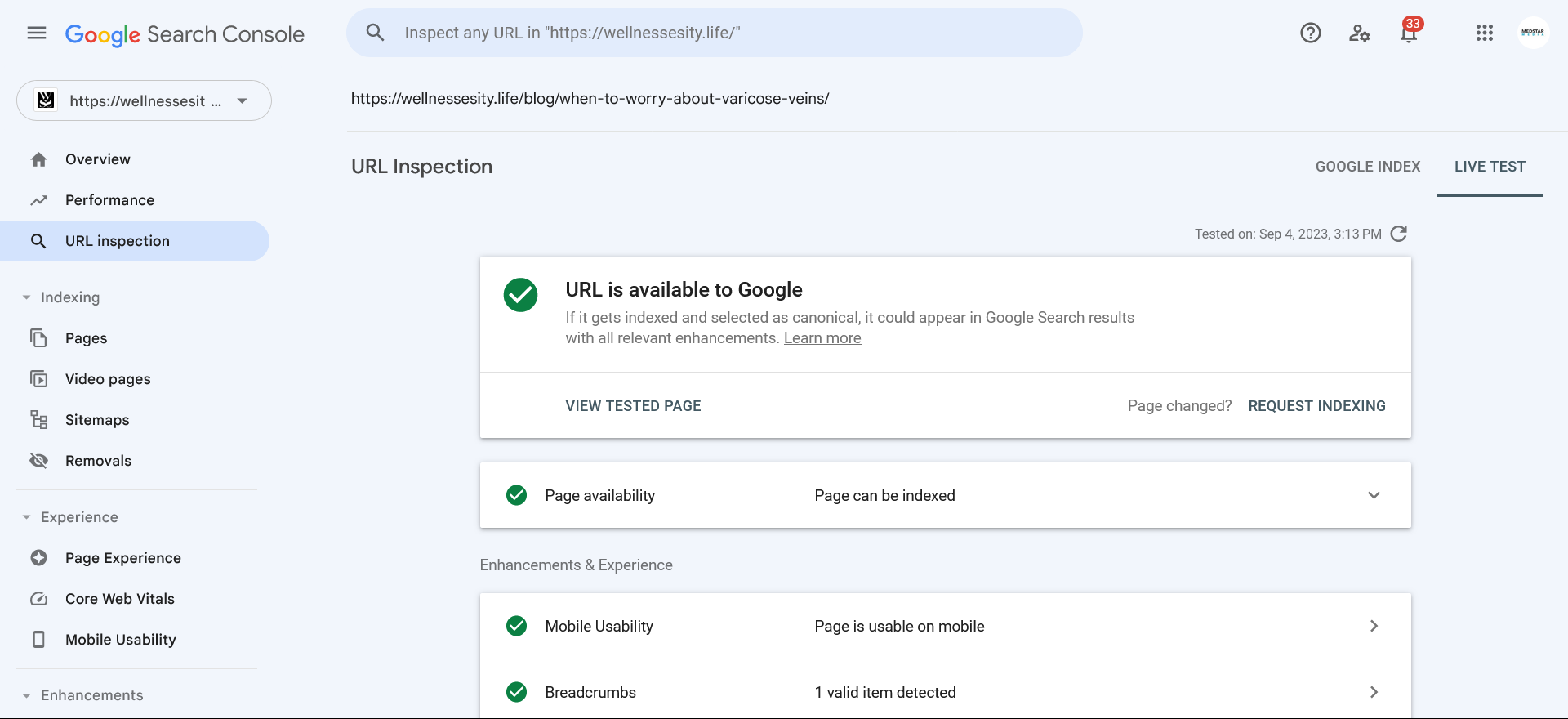Viewport: 1568px width, 719px height.
Task: Open users and permissions settings icon
Action: [1359, 33]
